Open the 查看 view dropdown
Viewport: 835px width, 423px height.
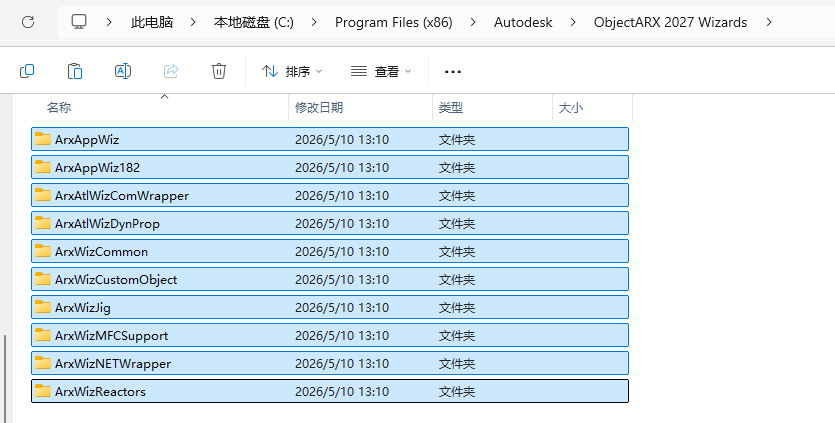(381, 71)
